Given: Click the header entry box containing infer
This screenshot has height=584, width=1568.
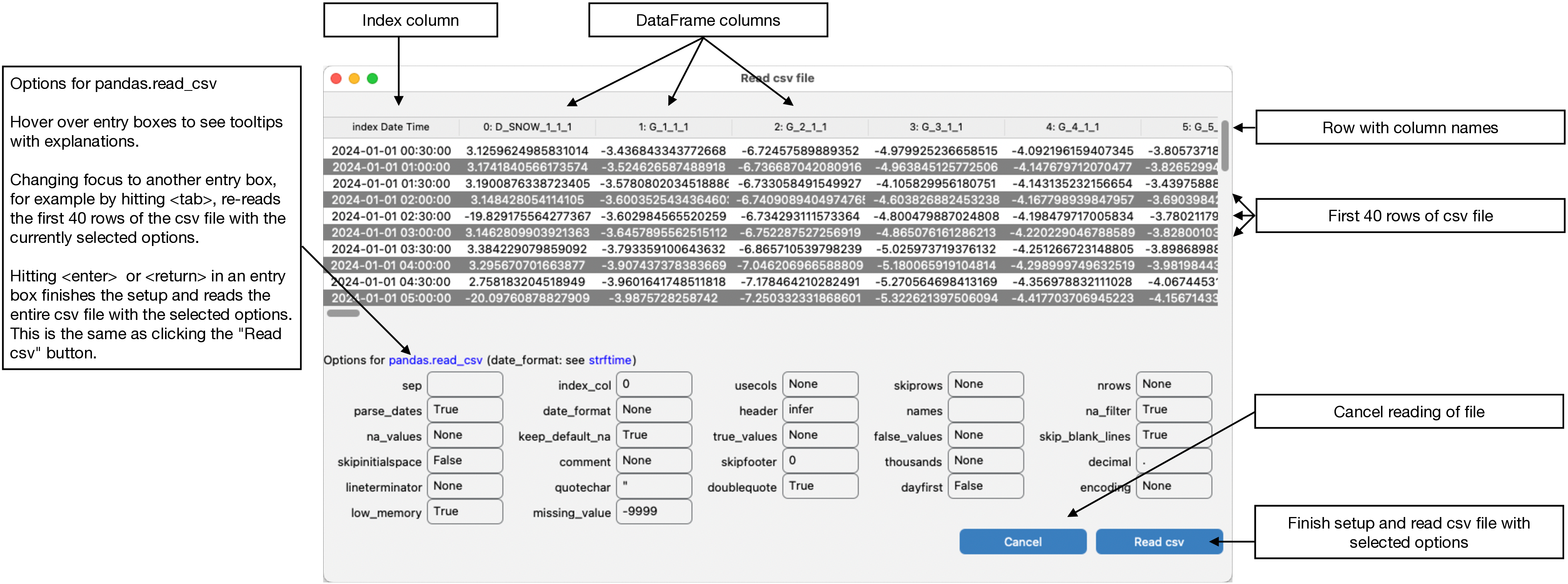Looking at the screenshot, I should tap(819, 410).
